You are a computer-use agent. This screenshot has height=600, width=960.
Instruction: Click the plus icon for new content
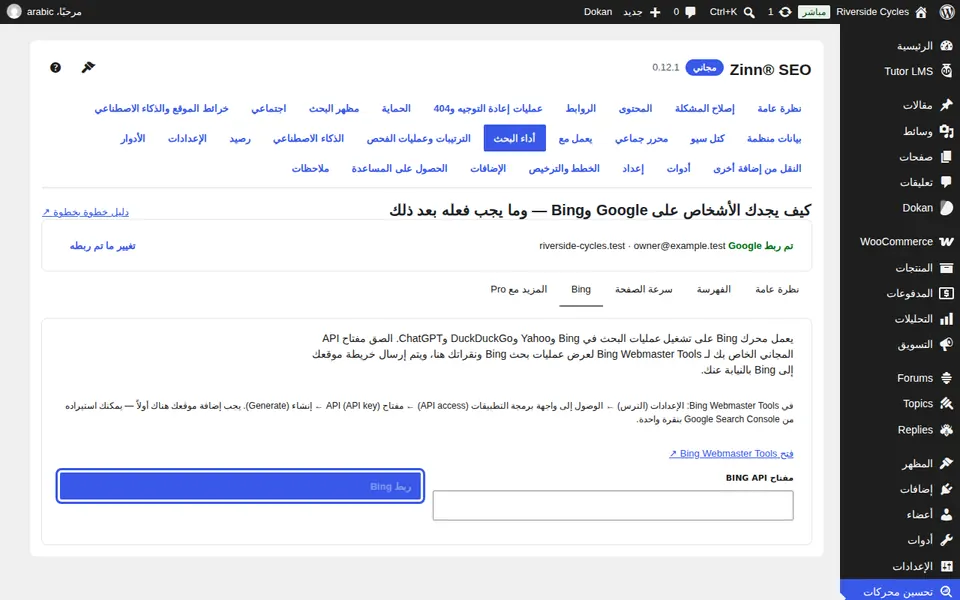click(x=654, y=12)
